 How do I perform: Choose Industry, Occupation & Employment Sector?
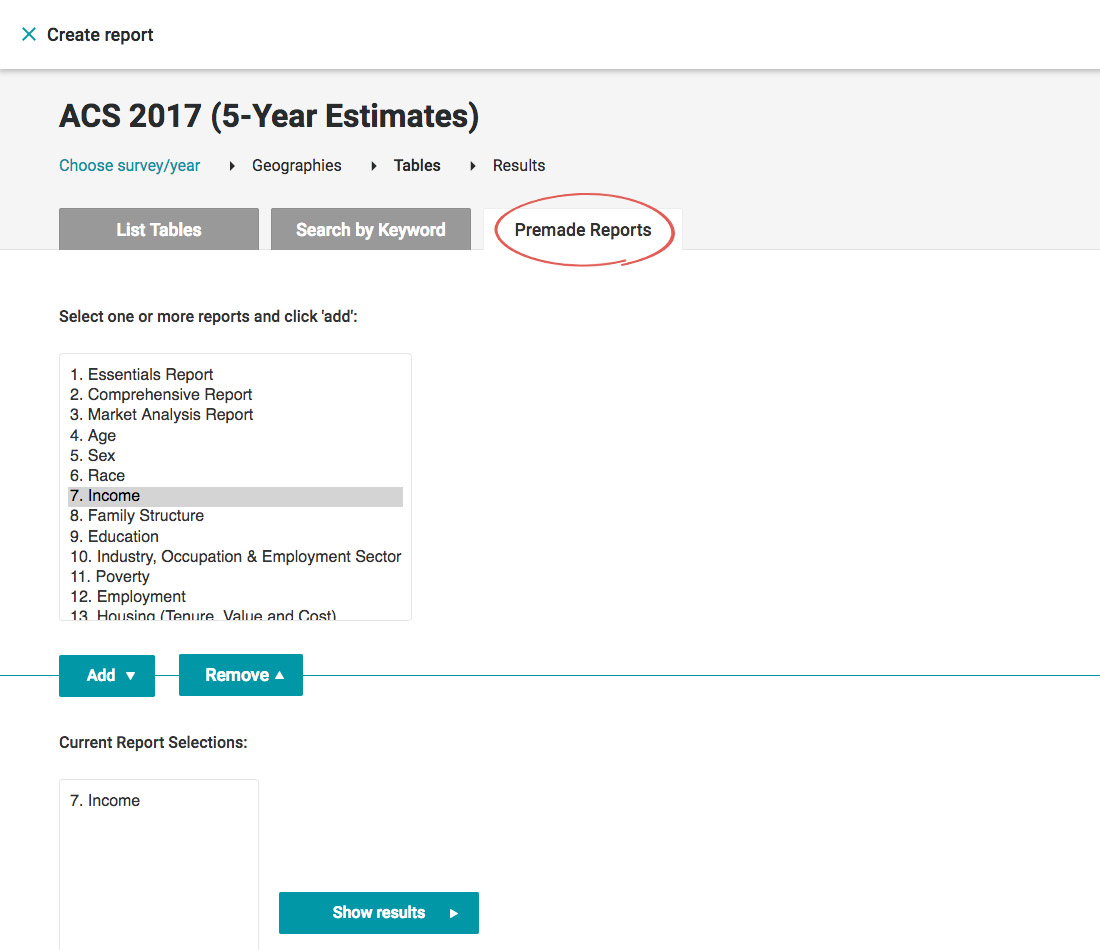235,557
